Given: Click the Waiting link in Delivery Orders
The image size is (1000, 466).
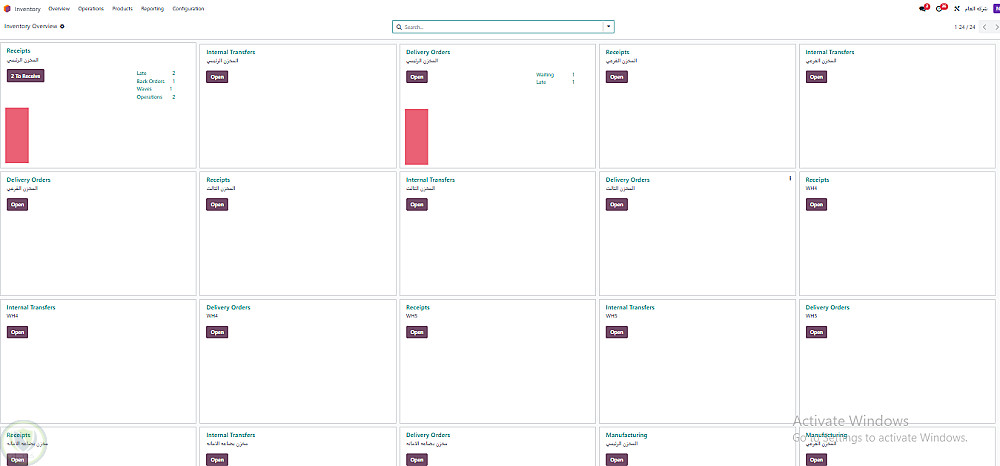Looking at the screenshot, I should tap(545, 74).
